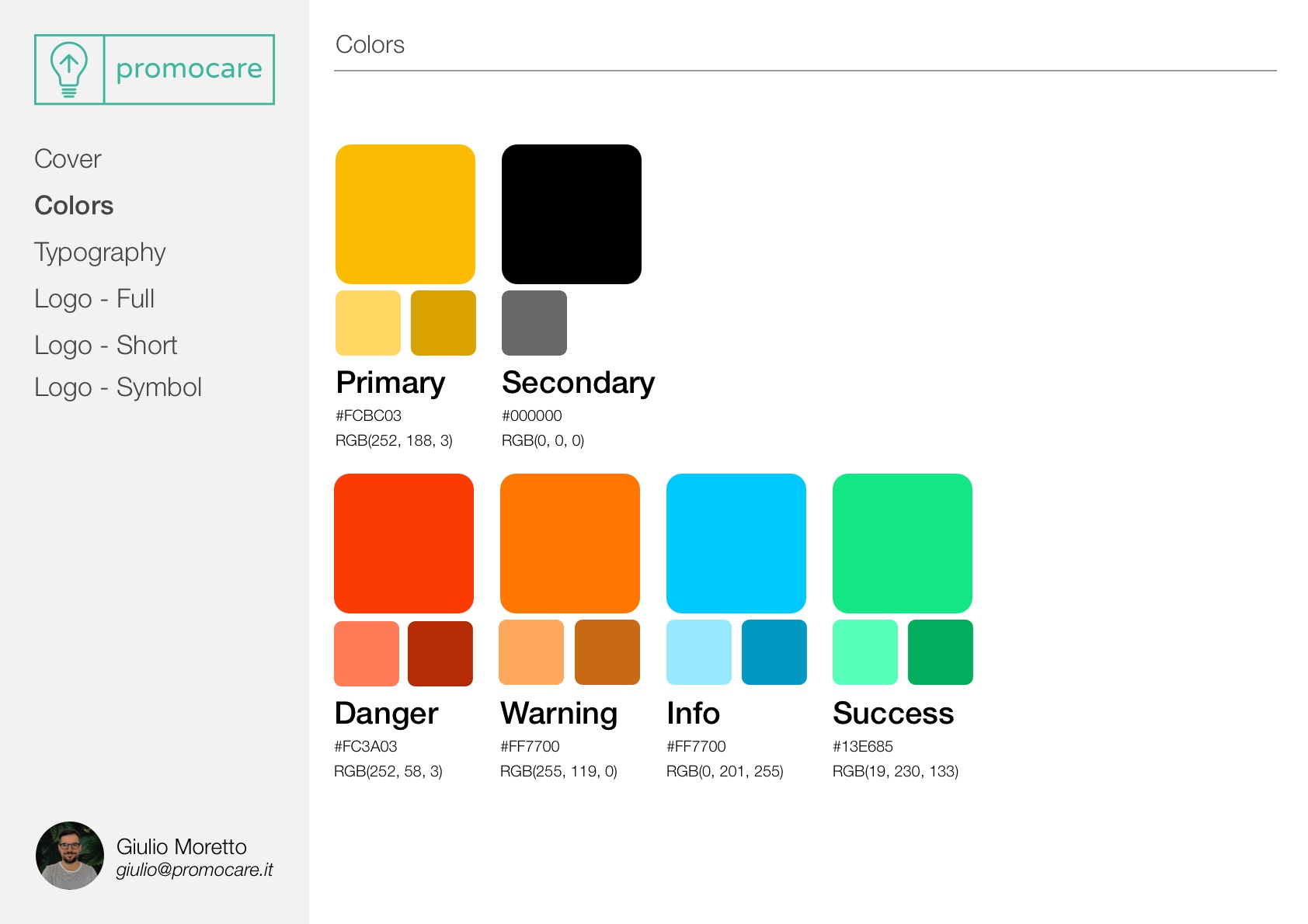Click the Success heading label
The width and height of the screenshot is (1308, 924).
(x=893, y=714)
